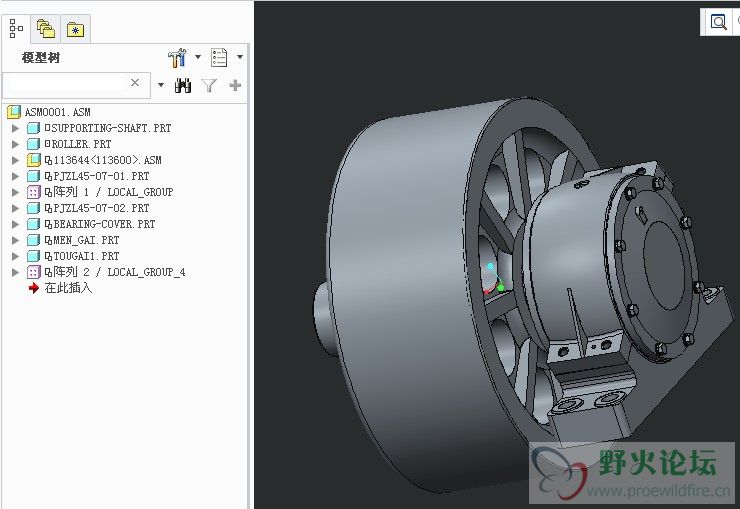
Task: Select 阵列 1 / LOCAL_GROUP pattern
Action: [109, 192]
